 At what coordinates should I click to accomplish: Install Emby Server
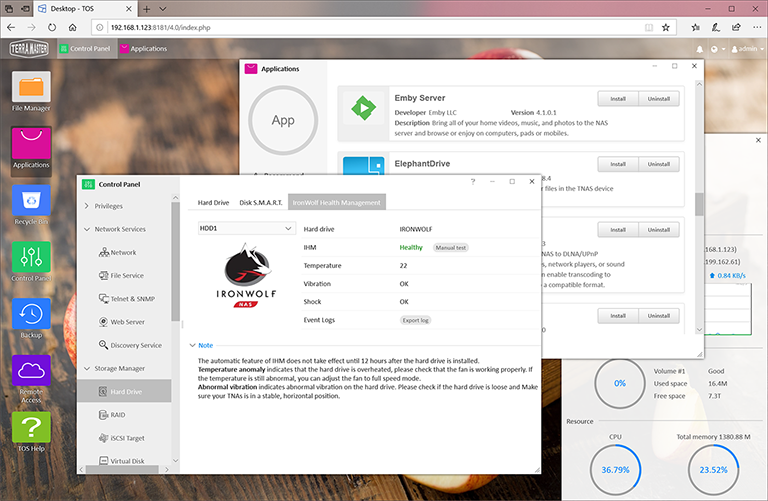(x=618, y=99)
